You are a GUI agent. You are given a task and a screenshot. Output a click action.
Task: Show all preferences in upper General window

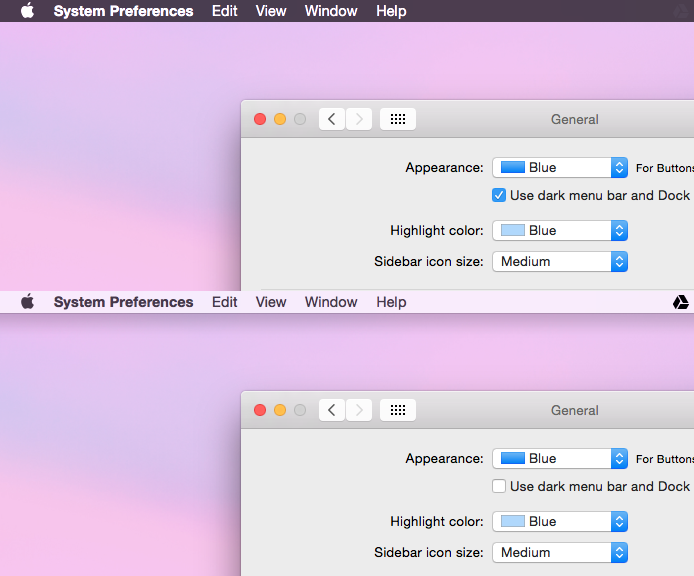398,119
